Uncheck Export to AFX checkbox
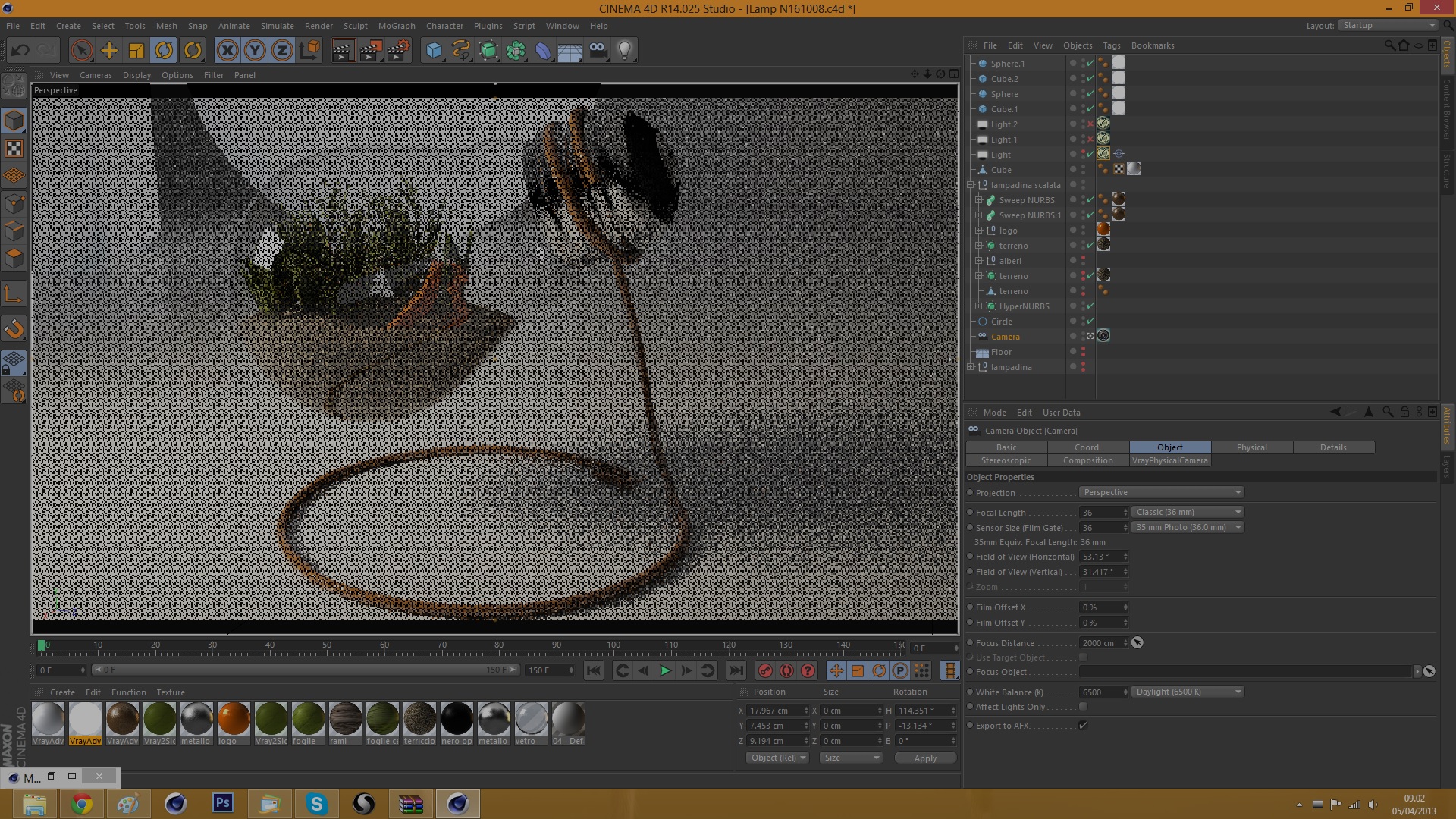The height and width of the screenshot is (819, 1456). point(1083,726)
